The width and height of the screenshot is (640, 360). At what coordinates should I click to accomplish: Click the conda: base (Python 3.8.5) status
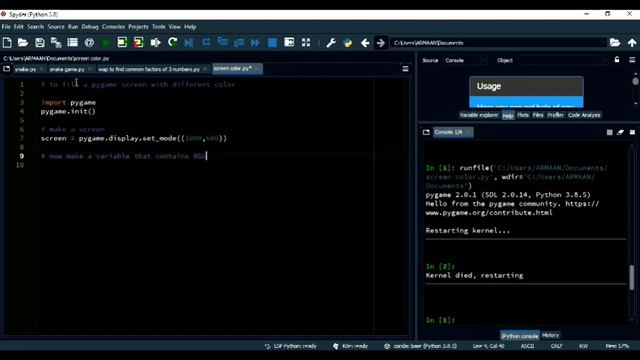421,346
